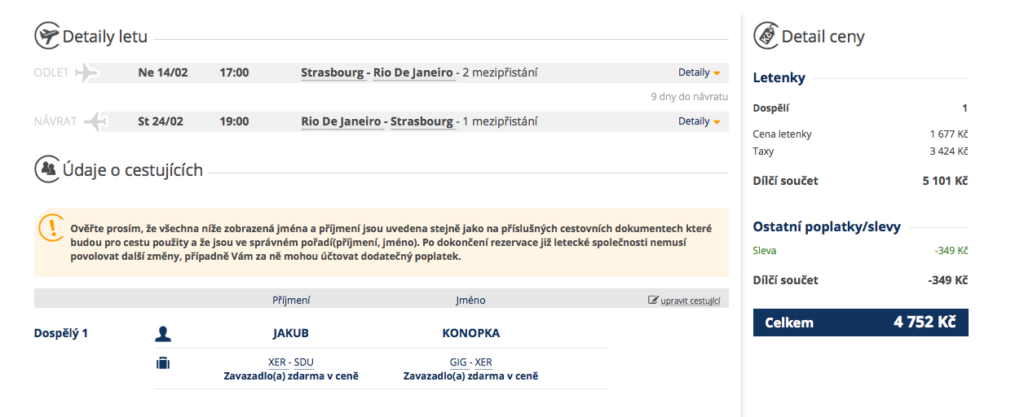Click the Celkem total price bar

(860, 322)
